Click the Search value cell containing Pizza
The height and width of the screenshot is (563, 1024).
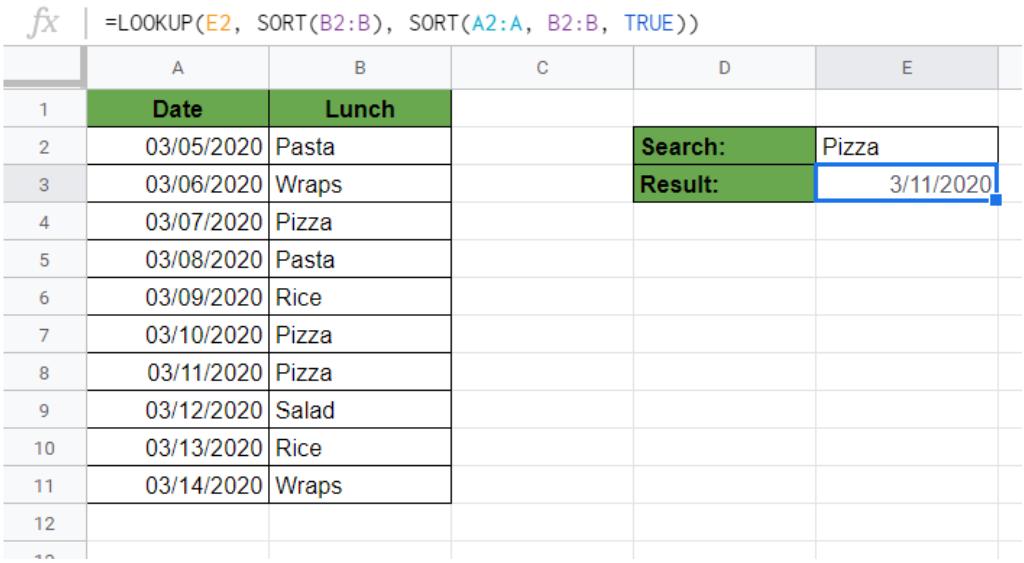point(906,147)
